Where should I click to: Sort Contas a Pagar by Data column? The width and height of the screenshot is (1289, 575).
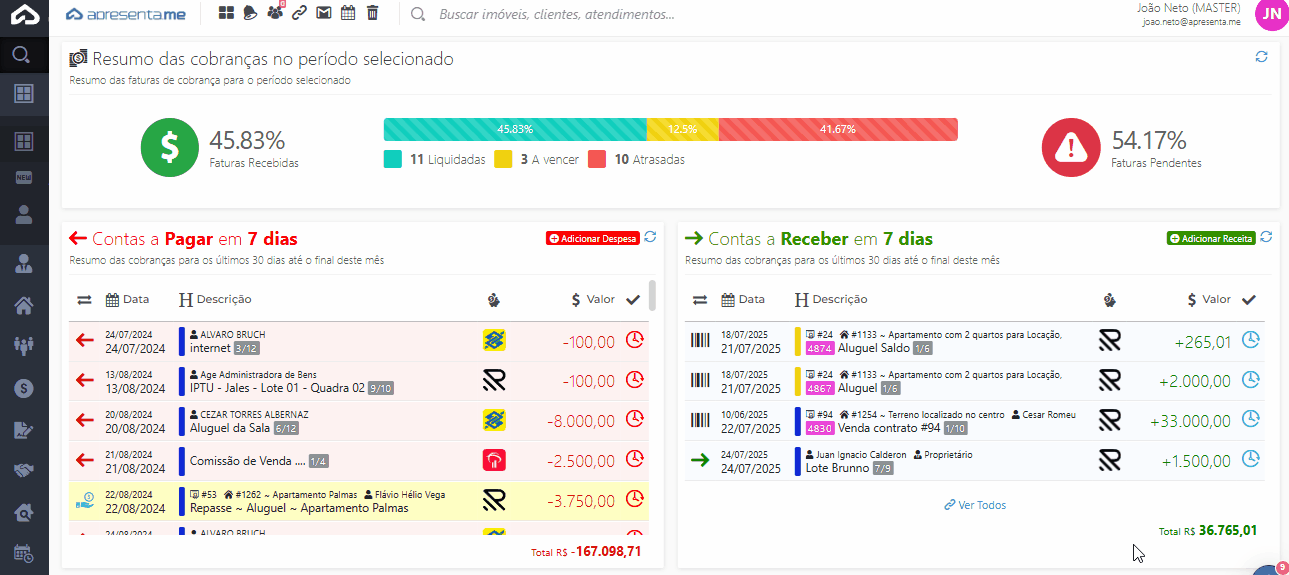point(128,299)
